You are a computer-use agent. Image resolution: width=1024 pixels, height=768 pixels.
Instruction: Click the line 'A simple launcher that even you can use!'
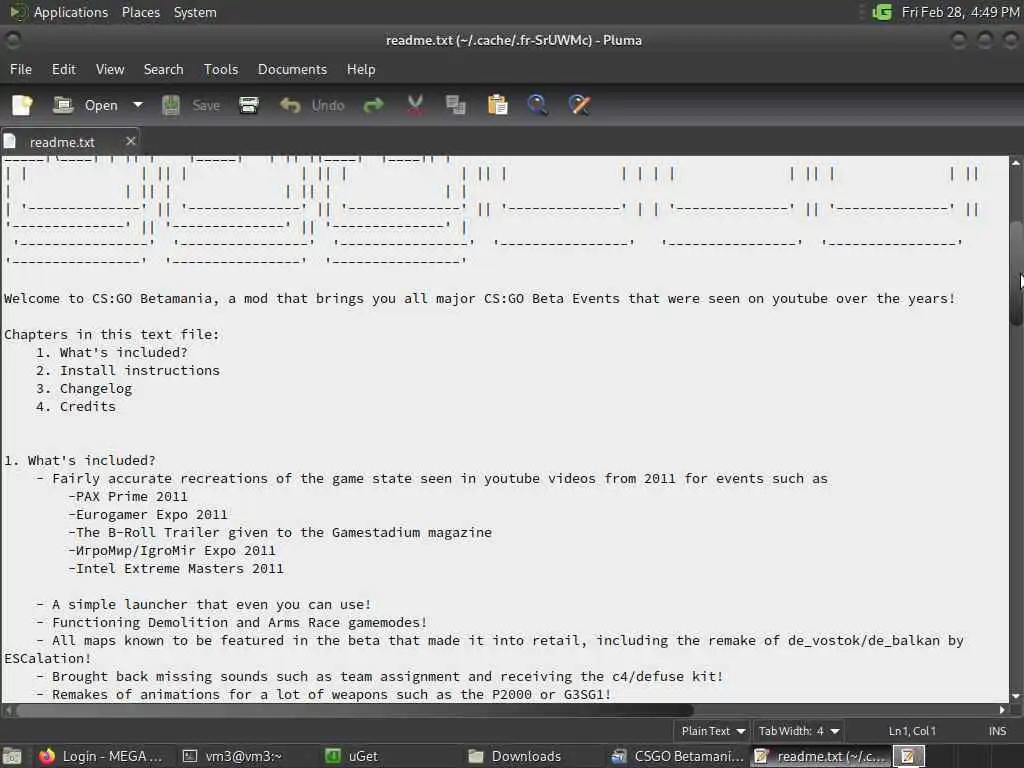click(204, 604)
